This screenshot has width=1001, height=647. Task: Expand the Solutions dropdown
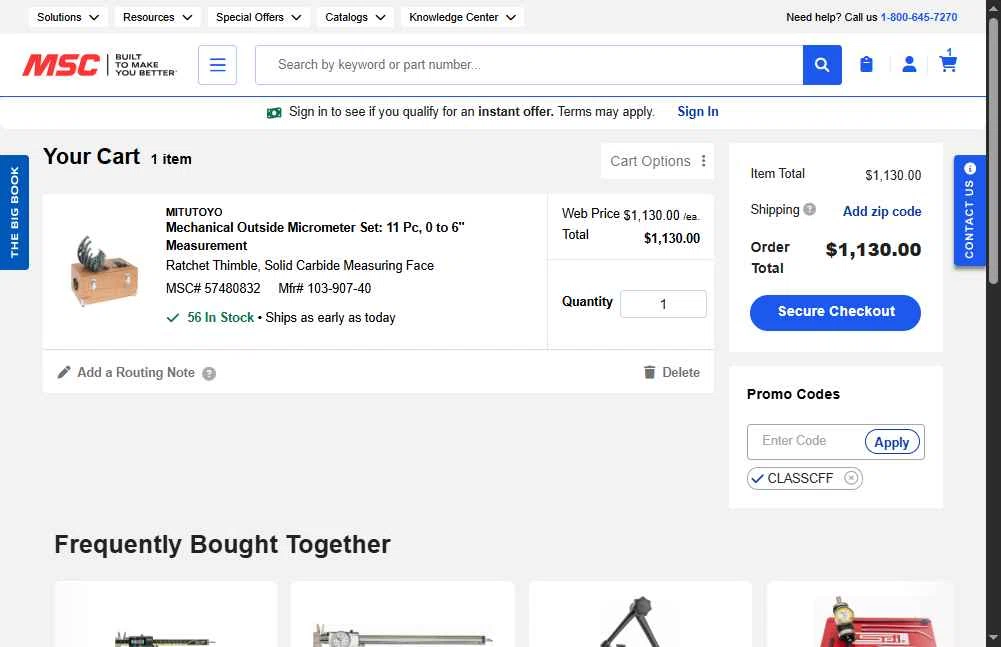point(68,17)
